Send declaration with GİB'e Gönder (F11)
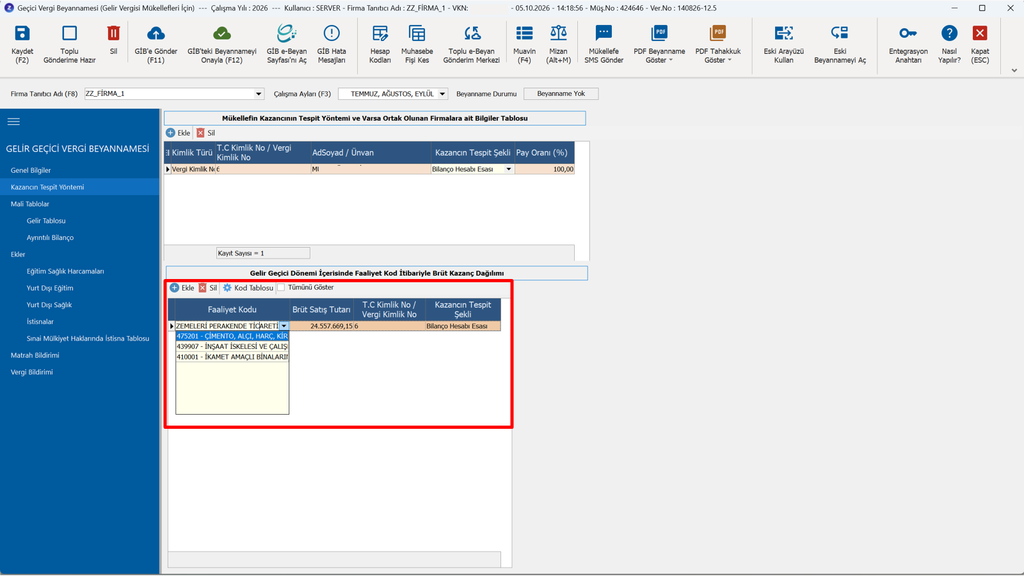The height and width of the screenshot is (576, 1024). [156, 44]
